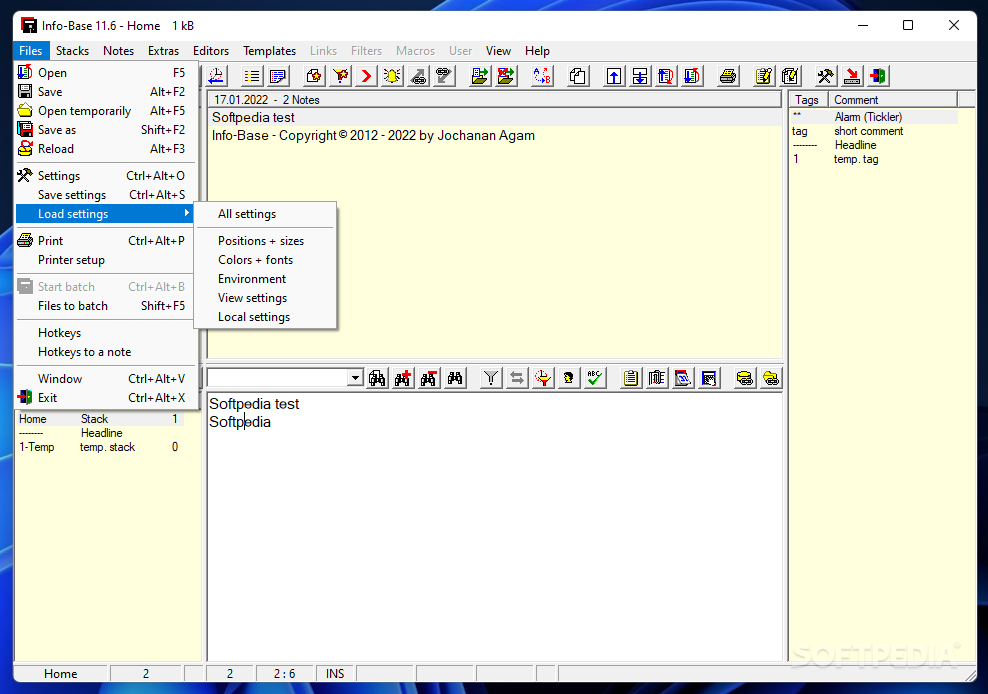
Task: Click Save settings menu entry
Action: click(106, 195)
